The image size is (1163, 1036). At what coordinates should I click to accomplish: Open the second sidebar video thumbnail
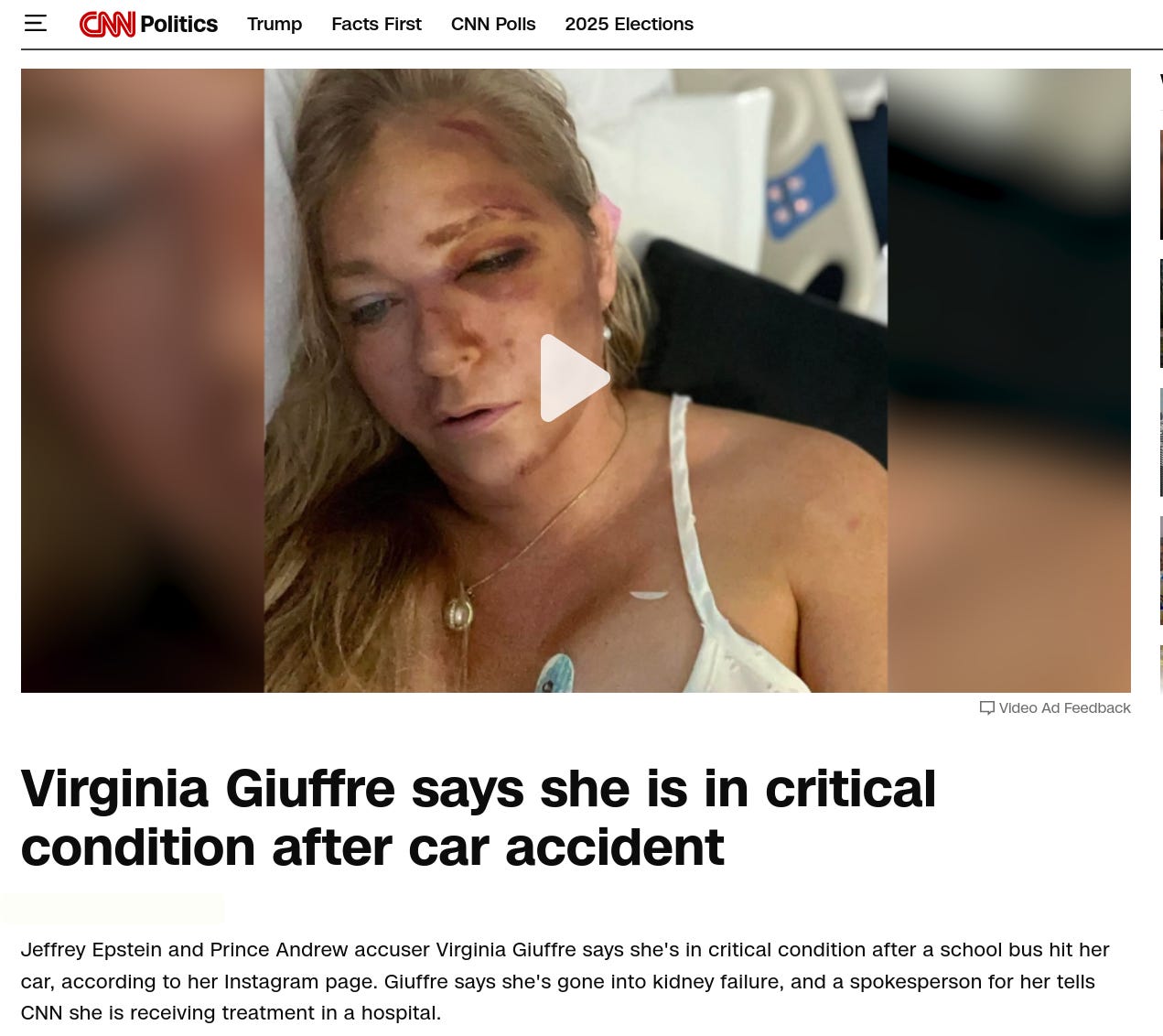point(1161,313)
